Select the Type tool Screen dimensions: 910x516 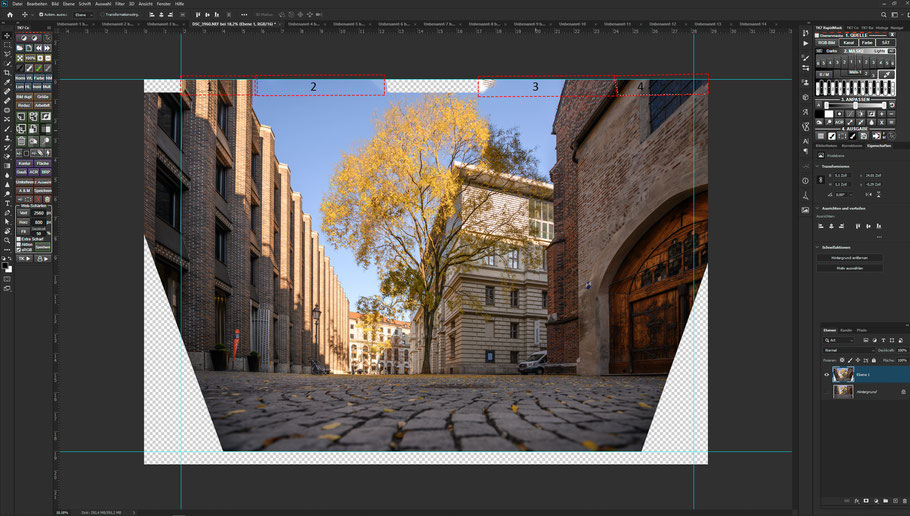click(7, 203)
